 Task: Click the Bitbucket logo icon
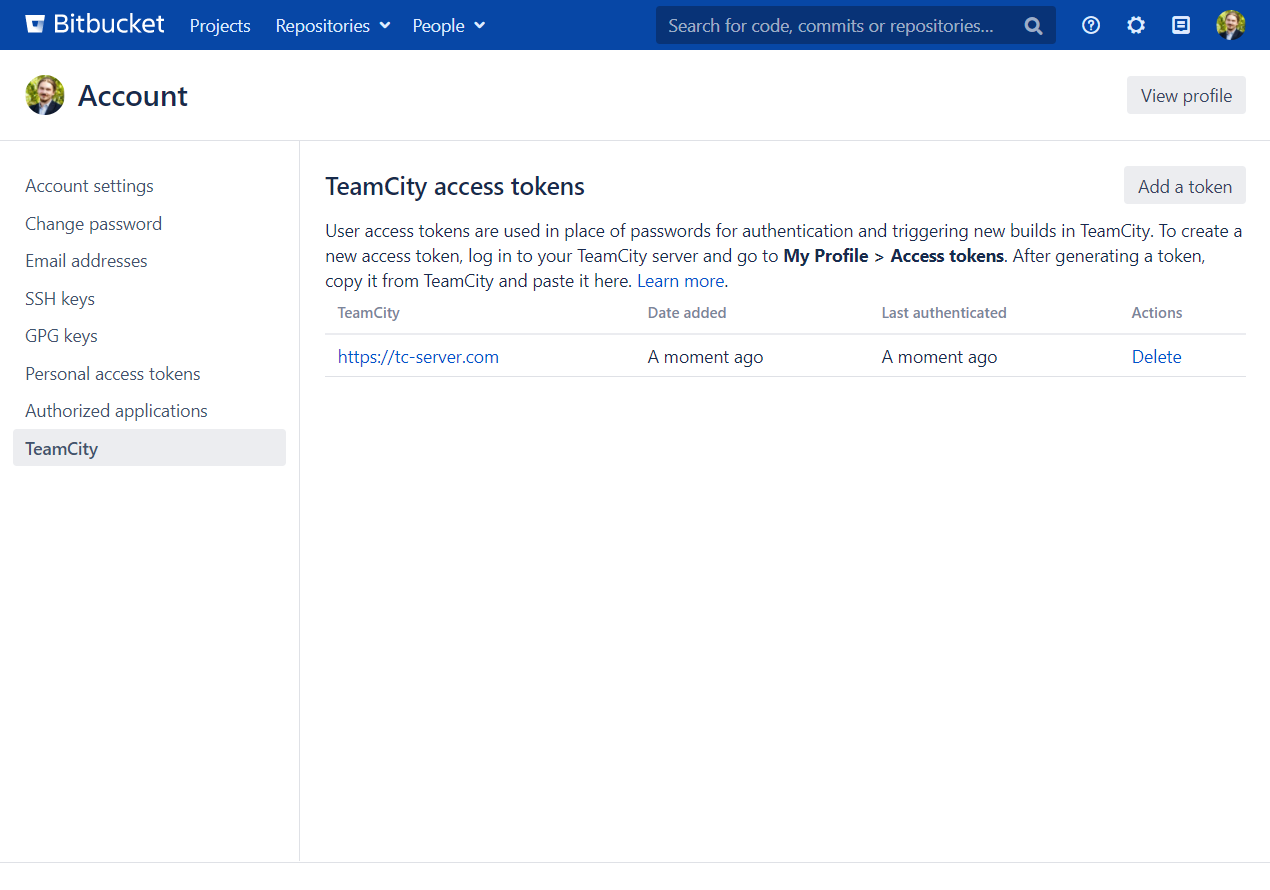pos(35,25)
